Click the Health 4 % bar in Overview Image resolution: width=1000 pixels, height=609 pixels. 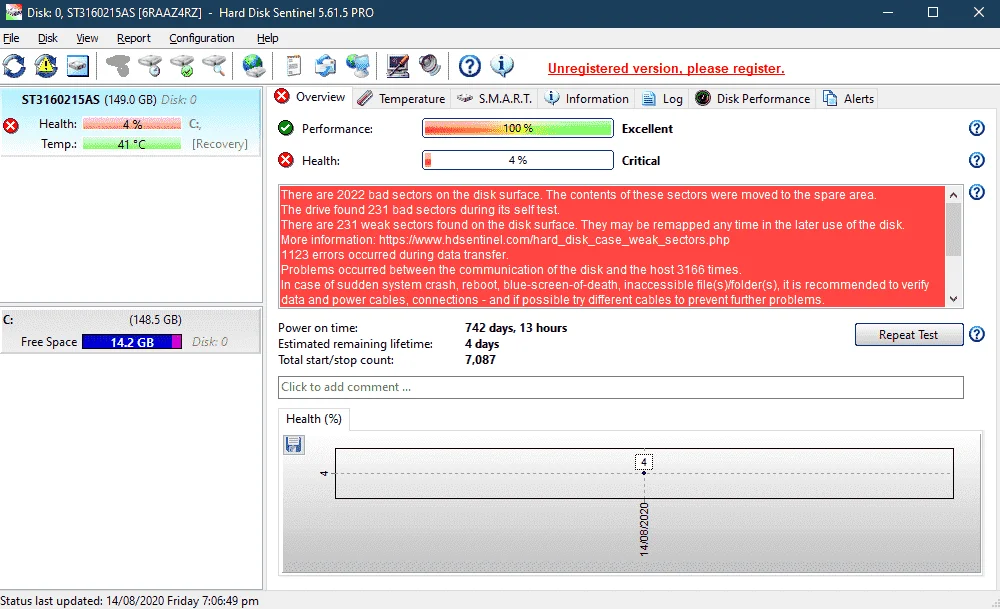[518, 160]
